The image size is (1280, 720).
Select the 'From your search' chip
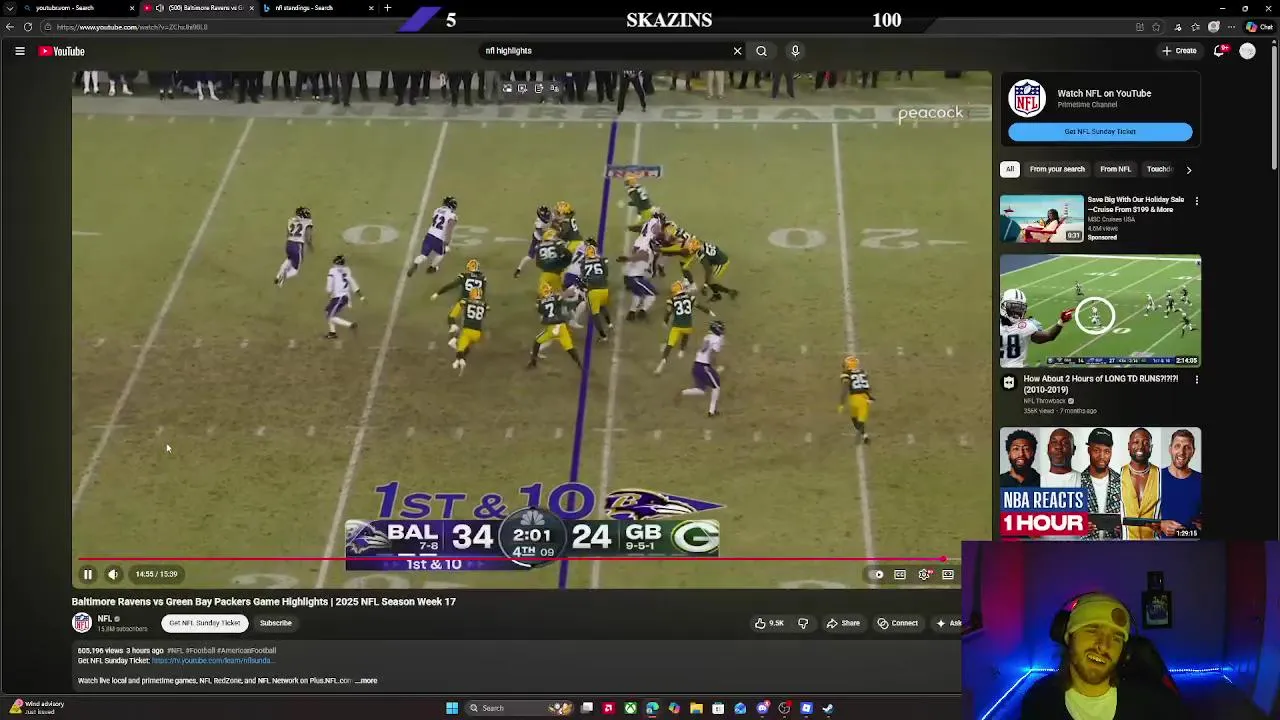point(1057,169)
